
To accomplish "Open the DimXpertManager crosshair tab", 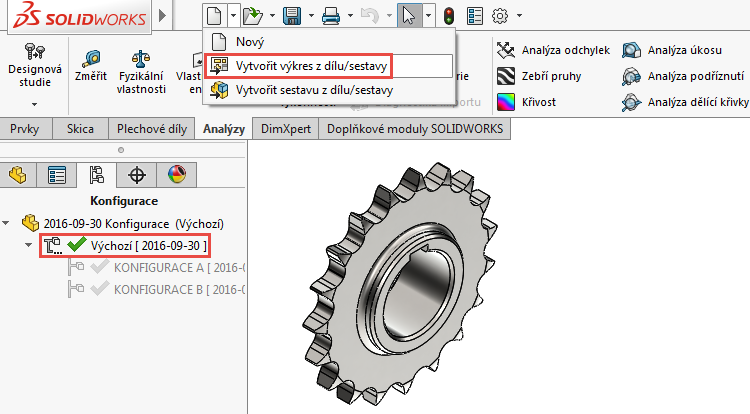I will coord(137,175).
